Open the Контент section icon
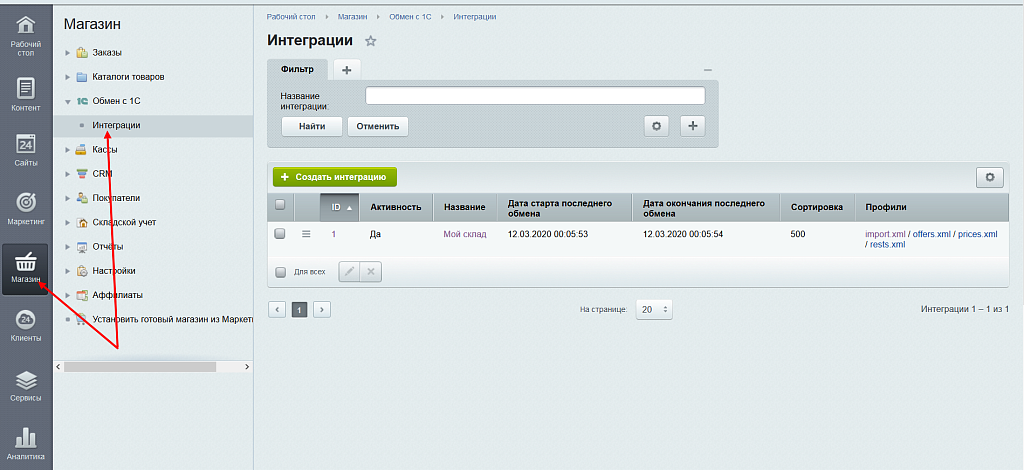This screenshot has height=470, width=1024. [x=26, y=94]
